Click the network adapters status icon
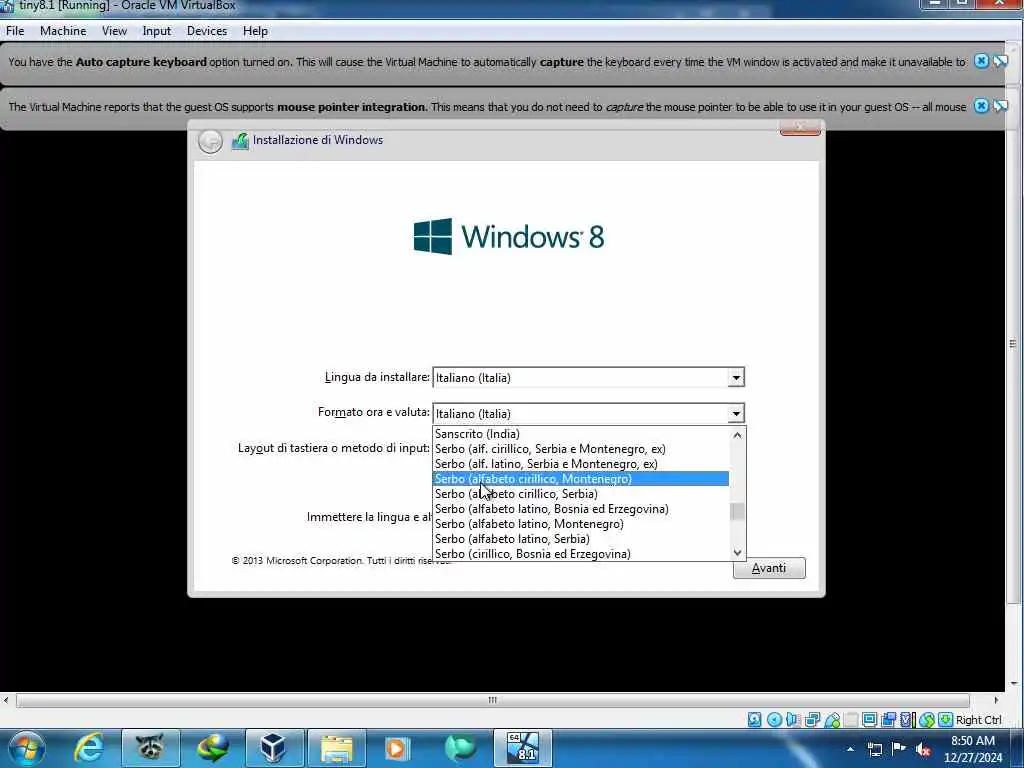This screenshot has width=1024, height=768. click(812, 720)
